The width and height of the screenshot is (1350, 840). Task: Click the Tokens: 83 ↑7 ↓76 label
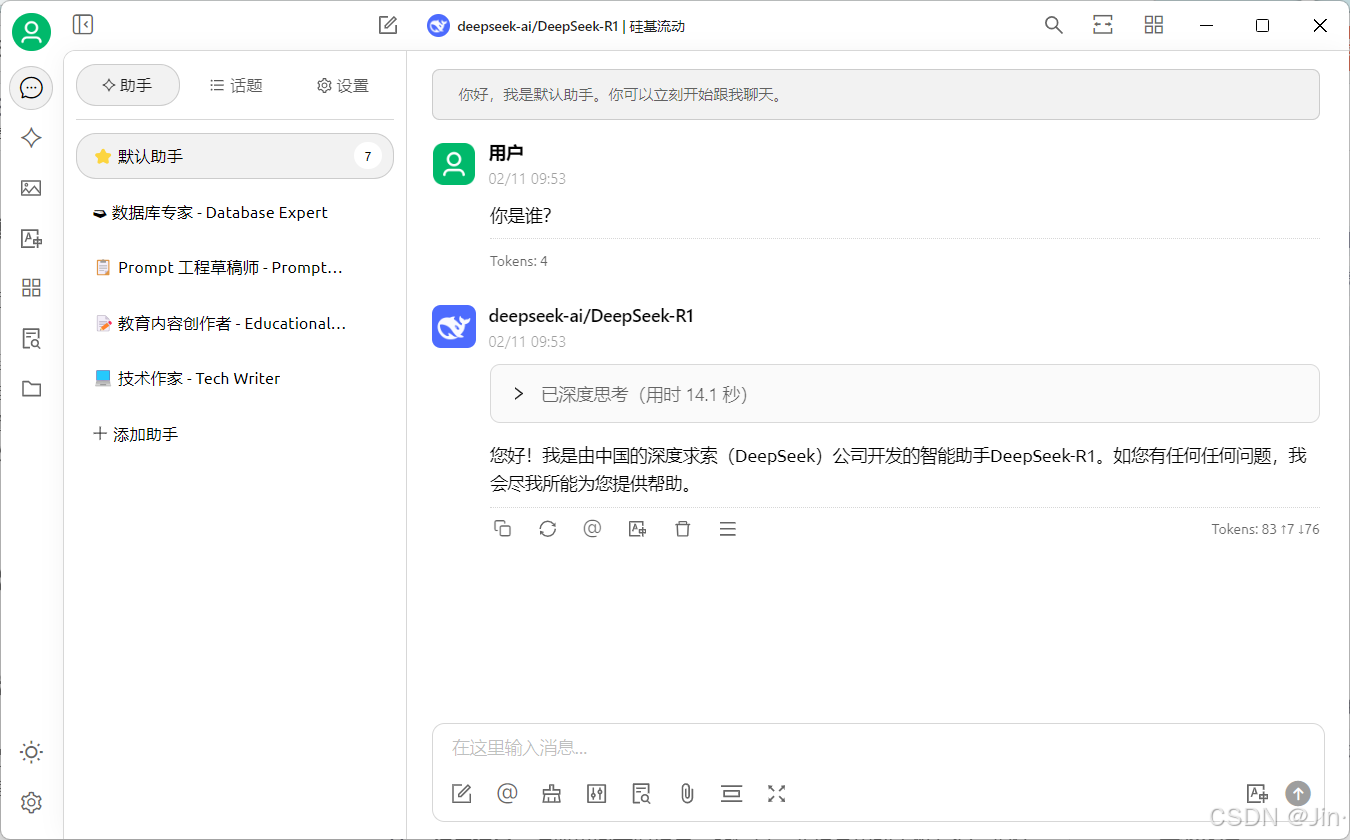pos(1265,529)
